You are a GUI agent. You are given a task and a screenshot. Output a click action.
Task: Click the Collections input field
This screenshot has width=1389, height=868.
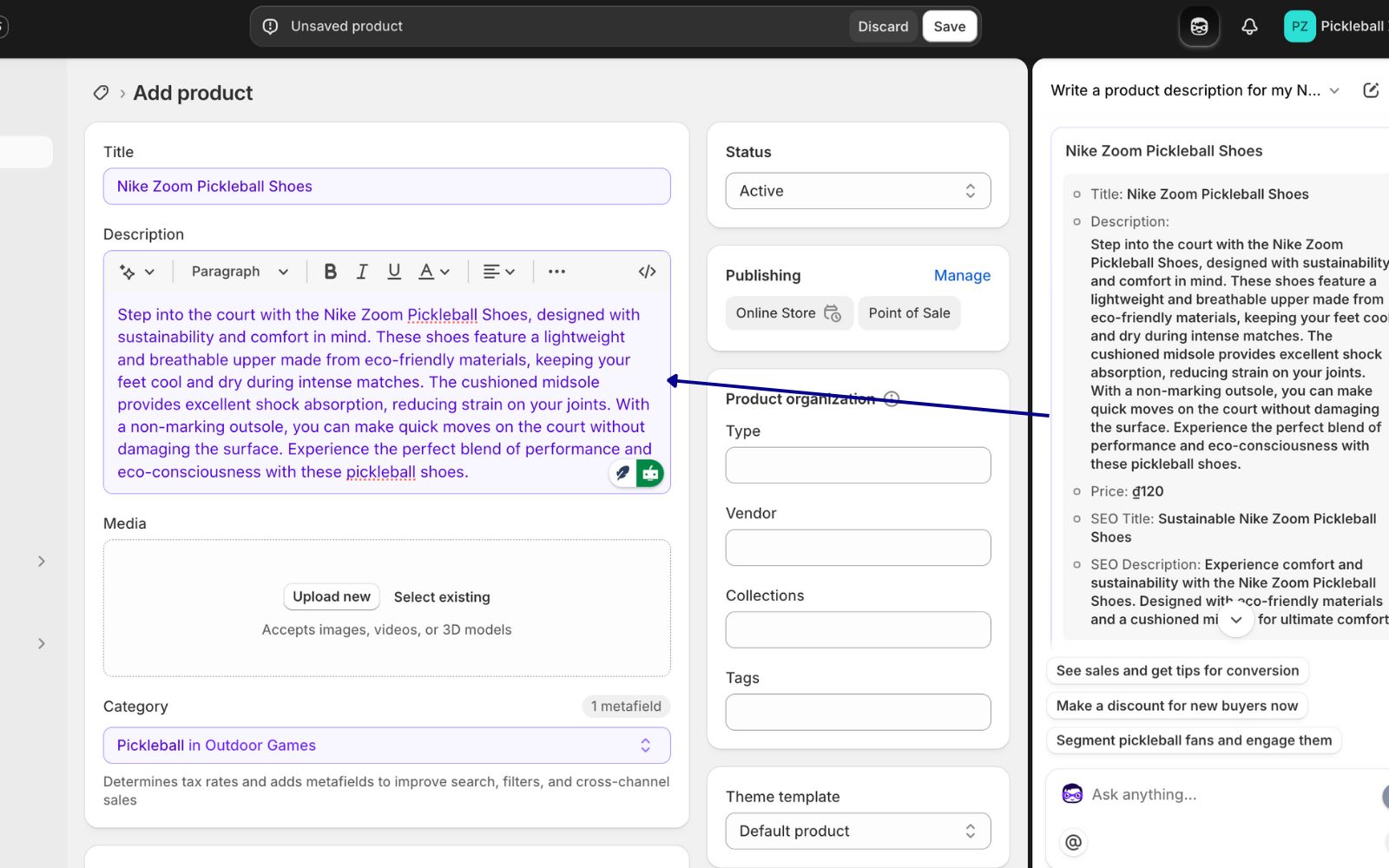tap(858, 630)
